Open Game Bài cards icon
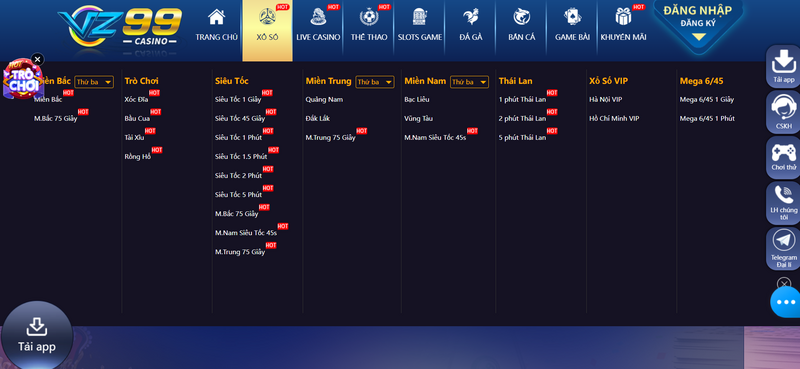This screenshot has width=800, height=369. coord(572,17)
